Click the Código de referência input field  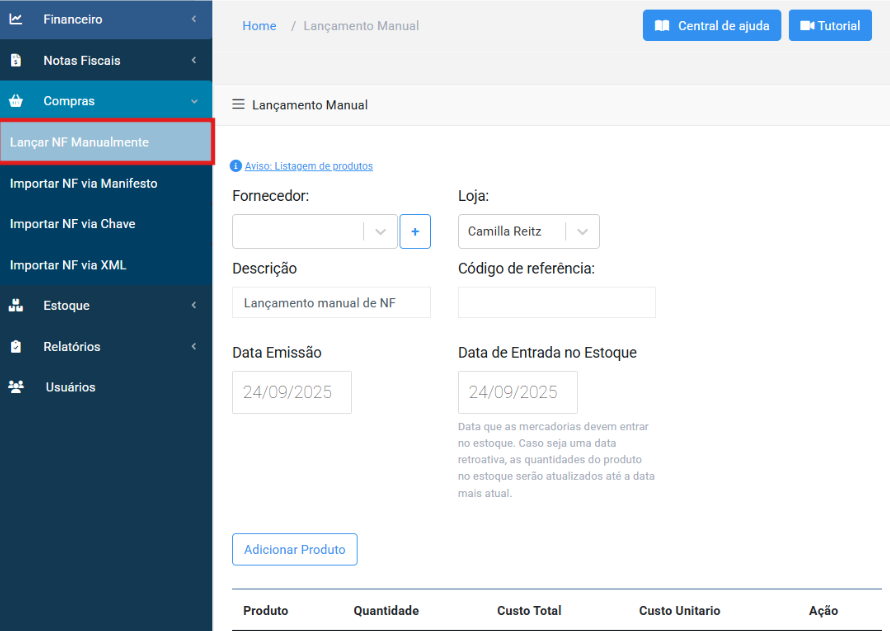pyautogui.click(x=556, y=303)
